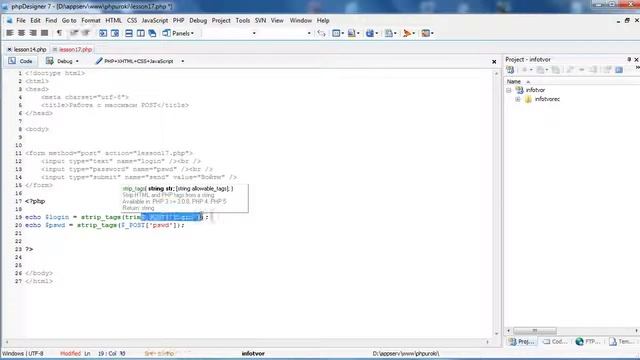Click the align center toolbar icon
640x360 pixels.
point(22,33)
